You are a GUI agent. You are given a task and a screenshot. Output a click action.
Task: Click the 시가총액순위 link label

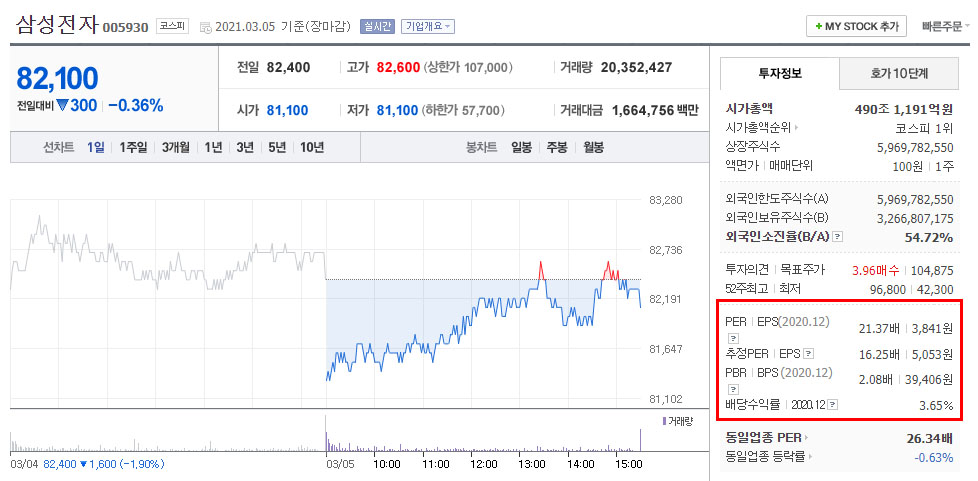point(758,128)
